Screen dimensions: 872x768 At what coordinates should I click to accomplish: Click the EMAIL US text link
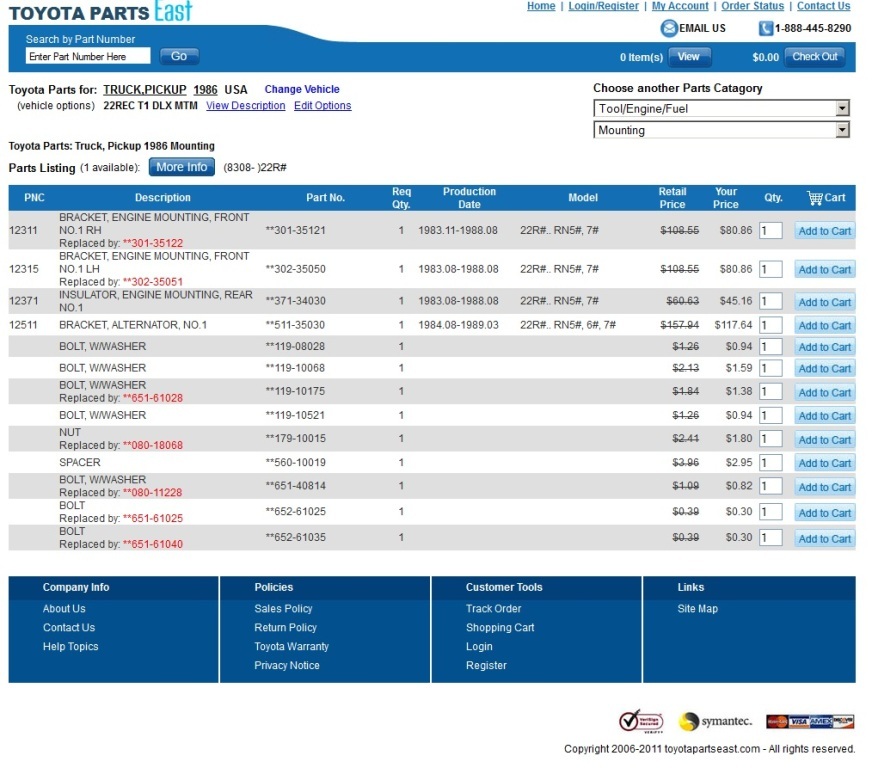[x=702, y=28]
